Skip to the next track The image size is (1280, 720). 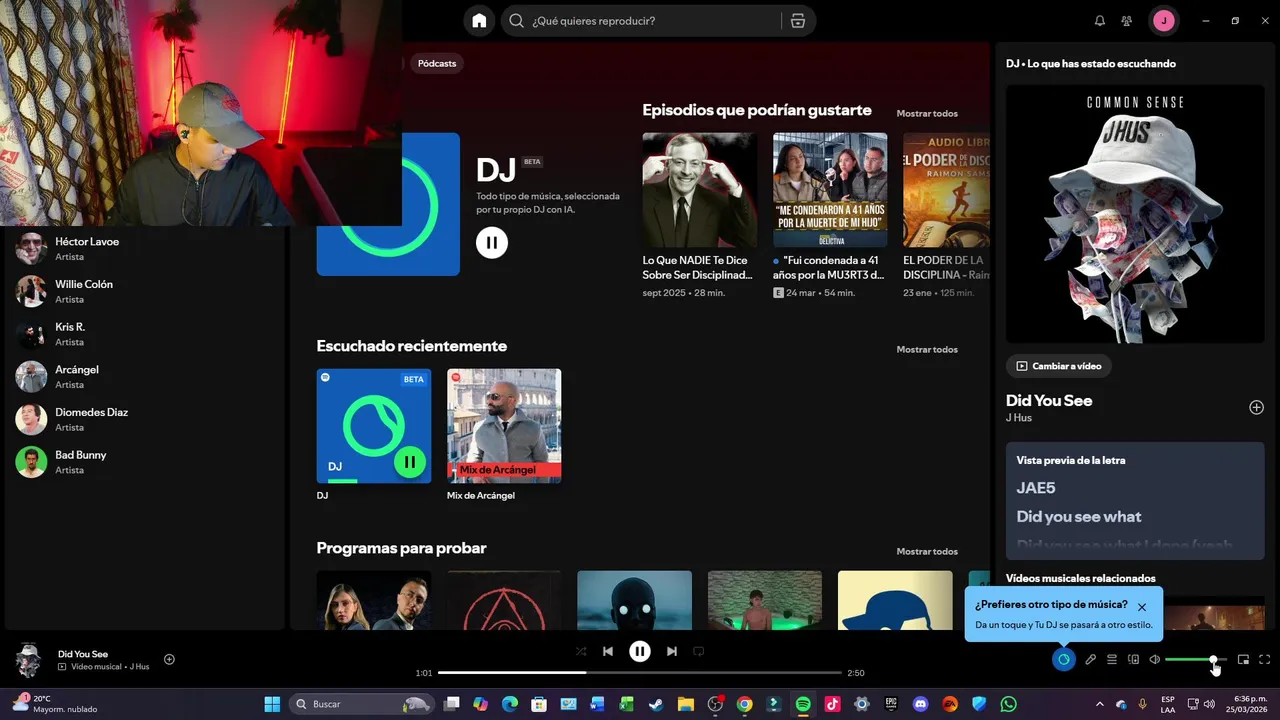click(672, 651)
